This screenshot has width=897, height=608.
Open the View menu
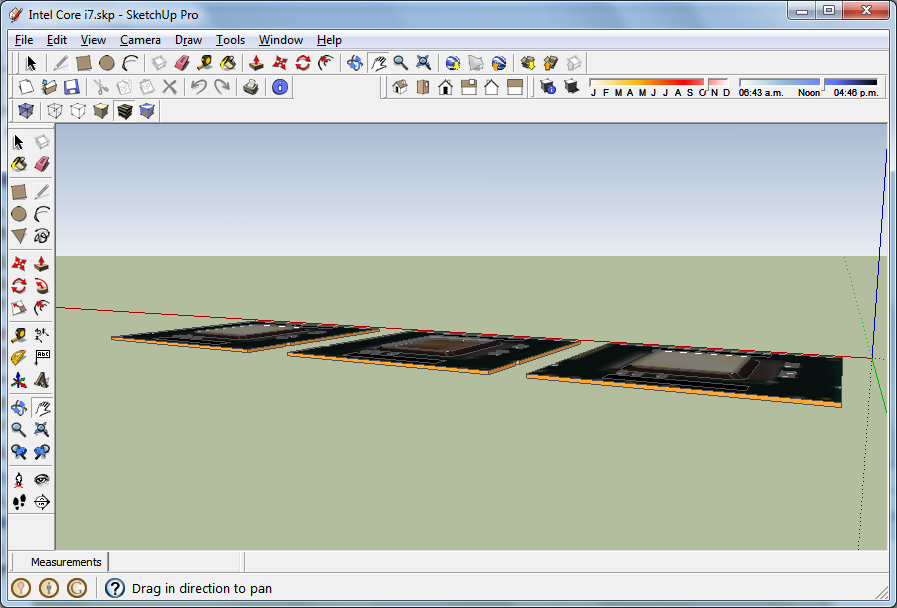tap(93, 40)
